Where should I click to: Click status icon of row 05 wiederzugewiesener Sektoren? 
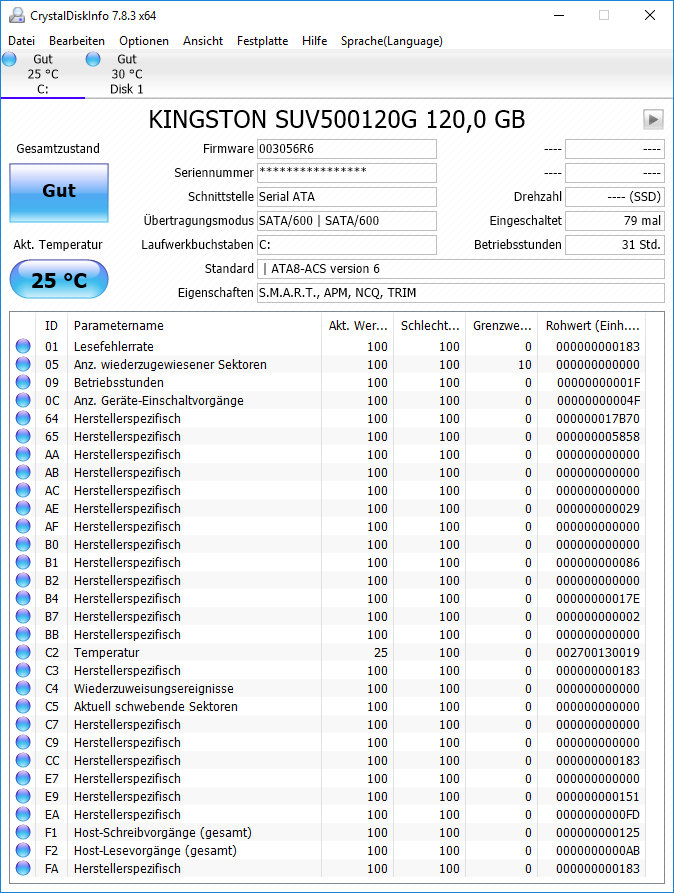[x=23, y=364]
